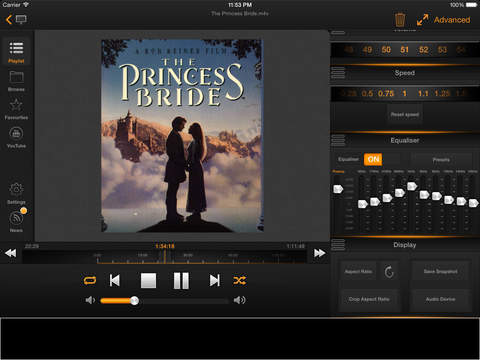Delete file with trash icon
This screenshot has width=480, height=360.
pos(400,20)
